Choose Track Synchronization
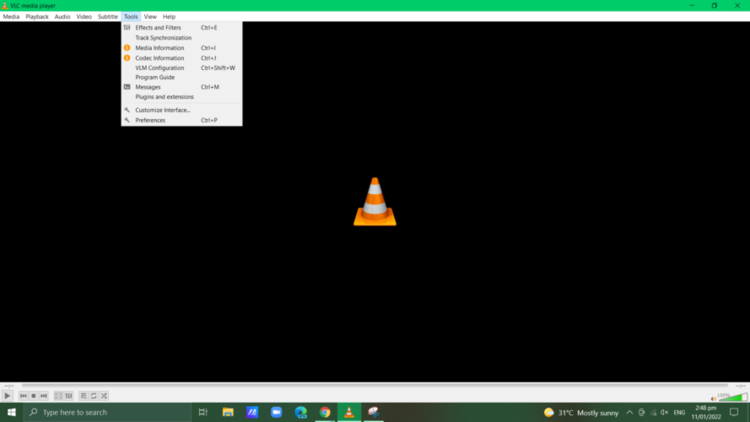Screen dimensions: 750x422 tap(182, 38)
